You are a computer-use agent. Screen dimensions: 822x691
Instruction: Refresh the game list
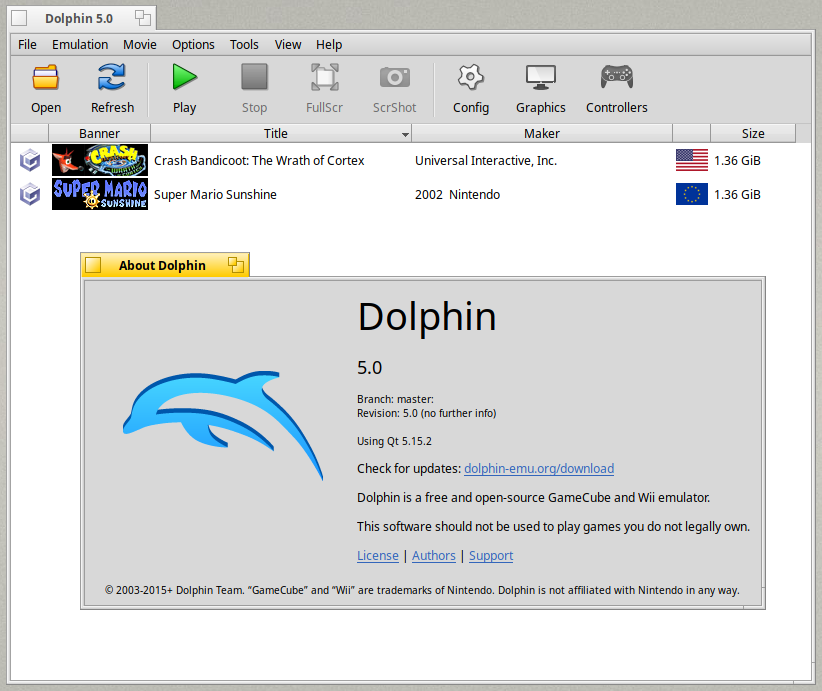tap(112, 78)
